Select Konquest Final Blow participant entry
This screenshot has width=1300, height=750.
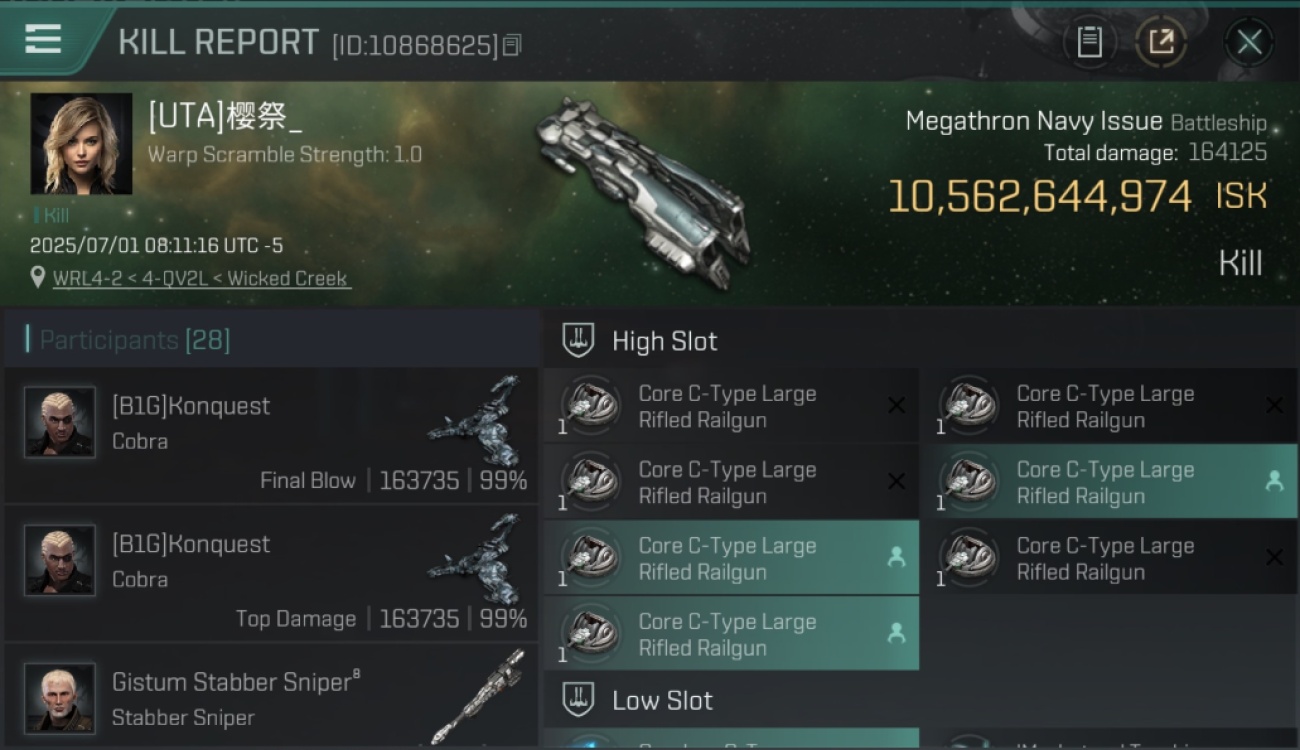(271, 435)
